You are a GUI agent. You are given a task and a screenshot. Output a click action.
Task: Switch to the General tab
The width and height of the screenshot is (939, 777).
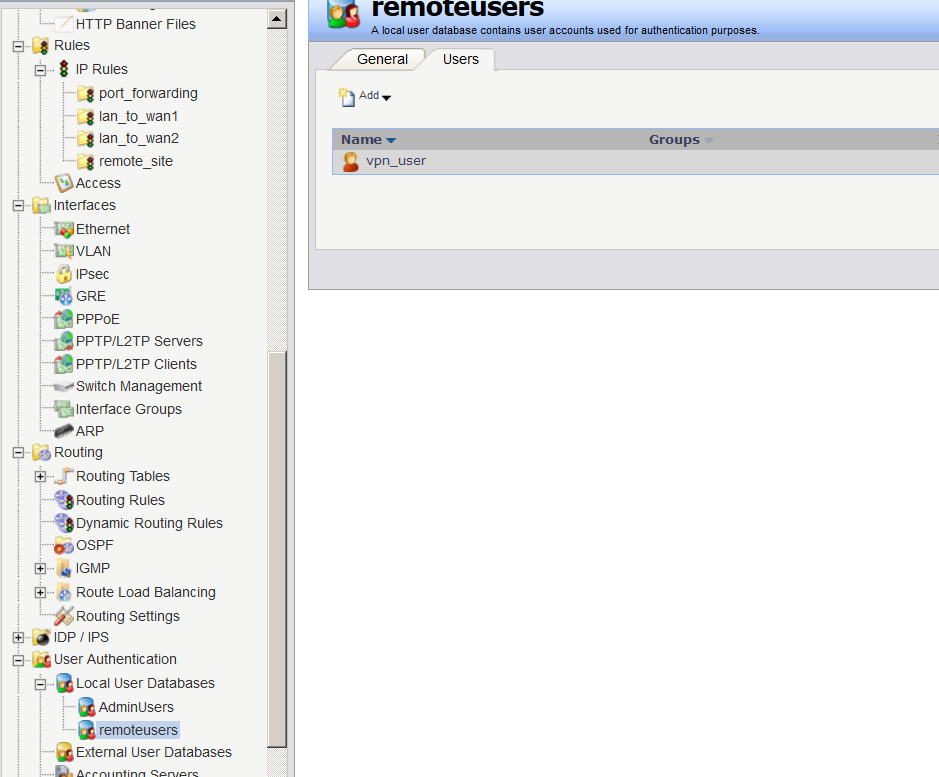(382, 59)
